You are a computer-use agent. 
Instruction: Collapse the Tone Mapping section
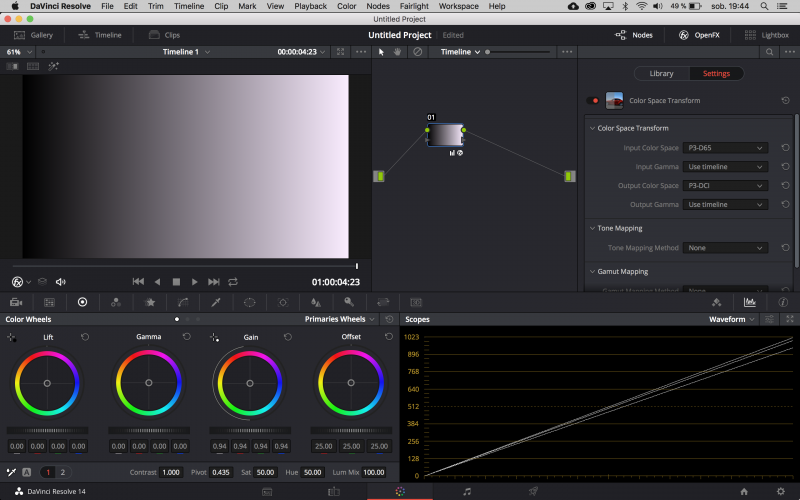tap(592, 228)
